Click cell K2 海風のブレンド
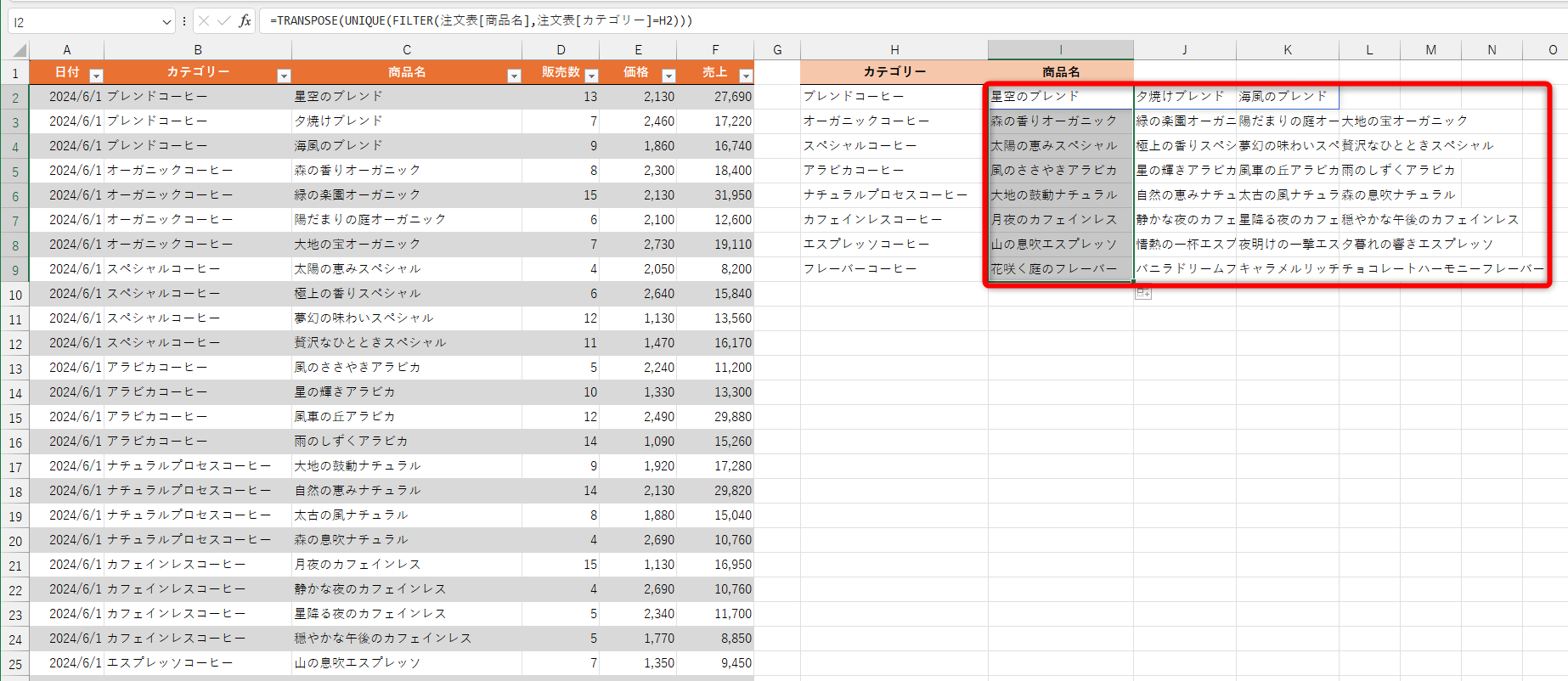 tap(1288, 97)
